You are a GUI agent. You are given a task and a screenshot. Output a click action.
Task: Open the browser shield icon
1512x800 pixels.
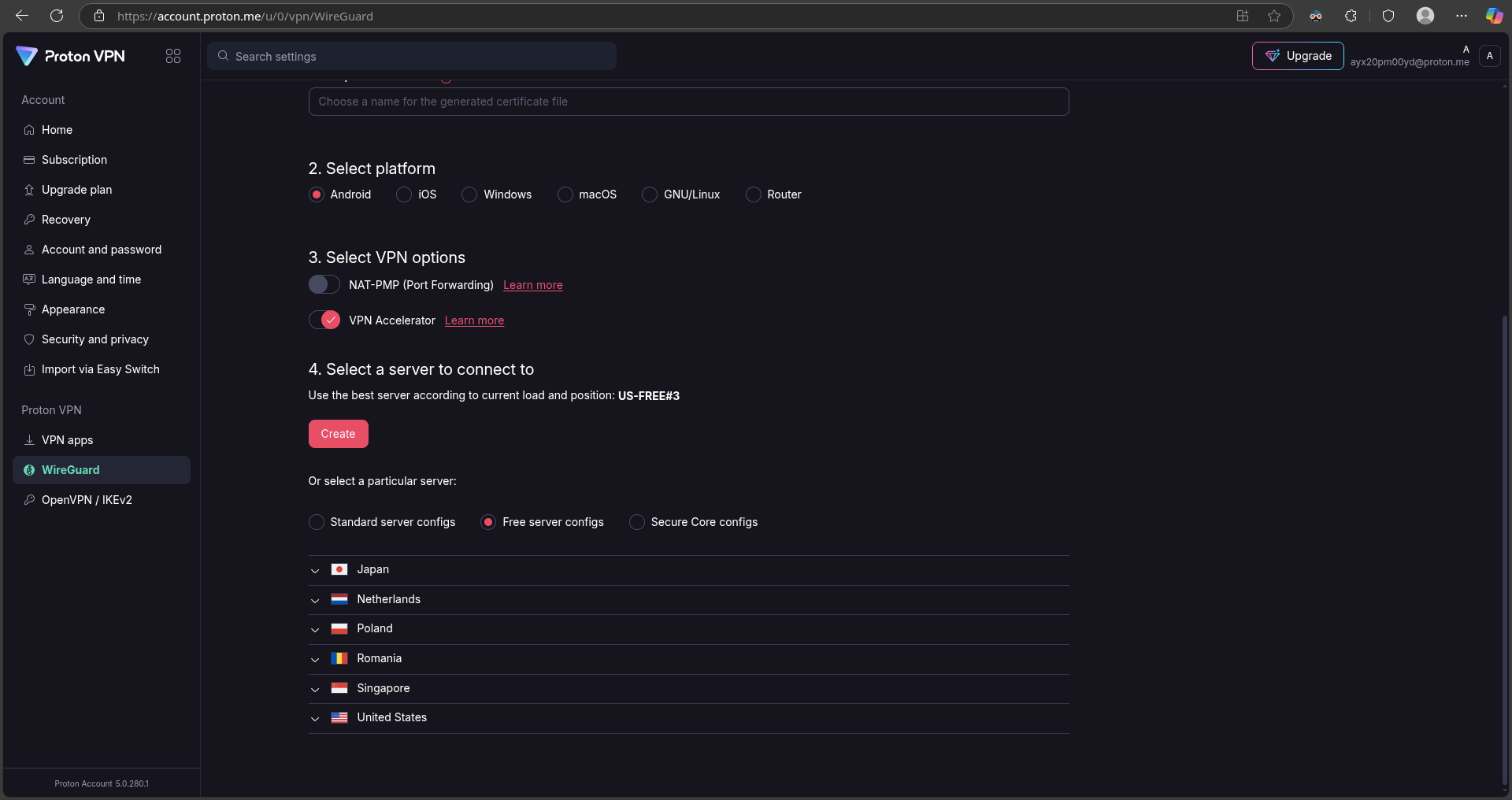(1388, 16)
